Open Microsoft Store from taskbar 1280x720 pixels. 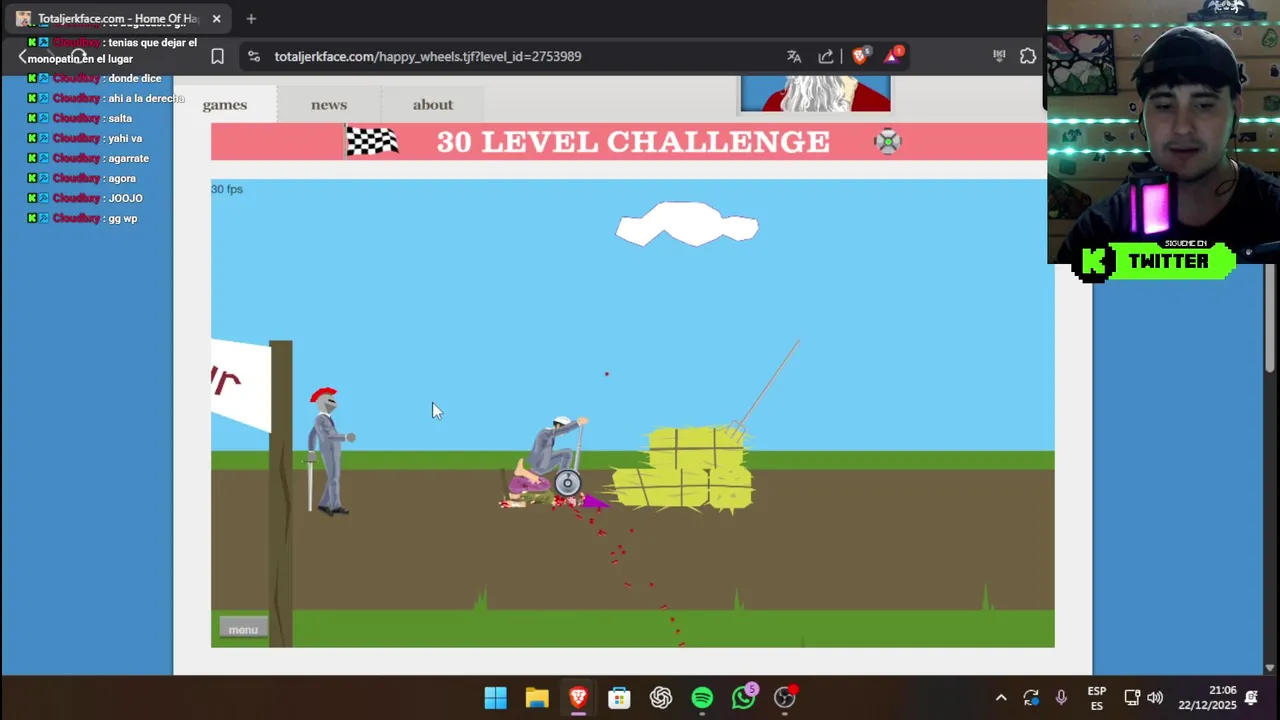[619, 697]
